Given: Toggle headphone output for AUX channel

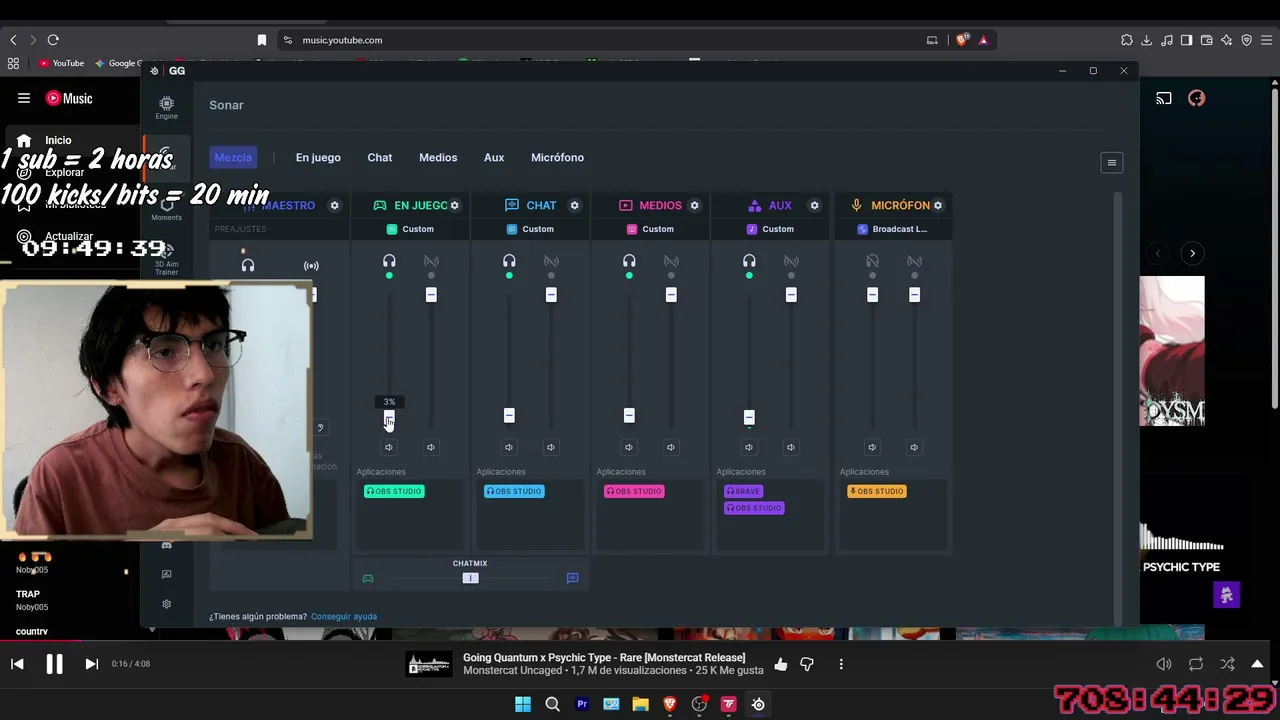Looking at the screenshot, I should pos(749,262).
